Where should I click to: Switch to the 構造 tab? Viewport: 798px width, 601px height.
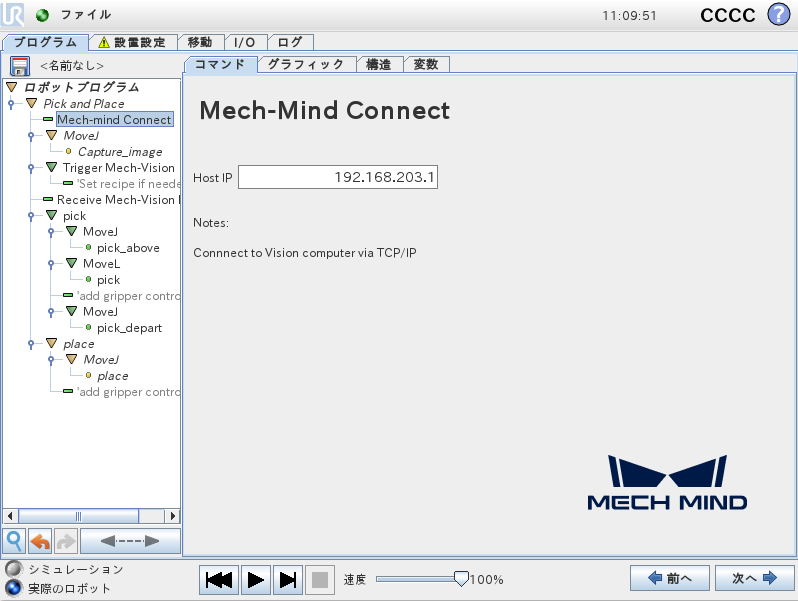click(x=379, y=65)
